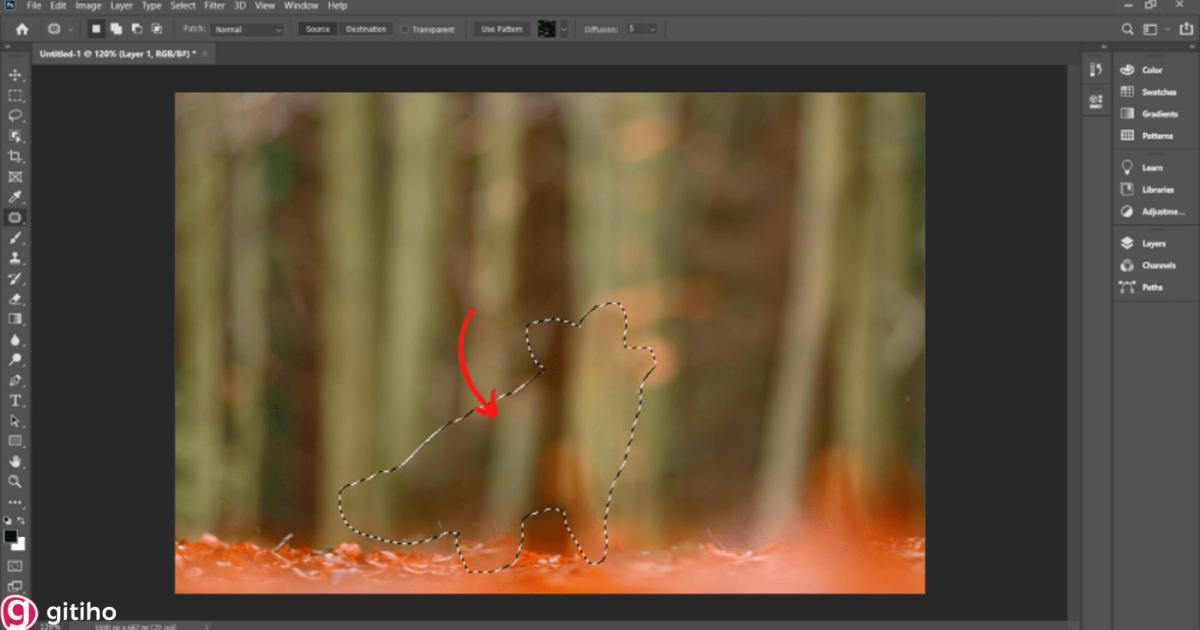Activate the Zoom tool
The height and width of the screenshot is (630, 1200).
[14, 481]
